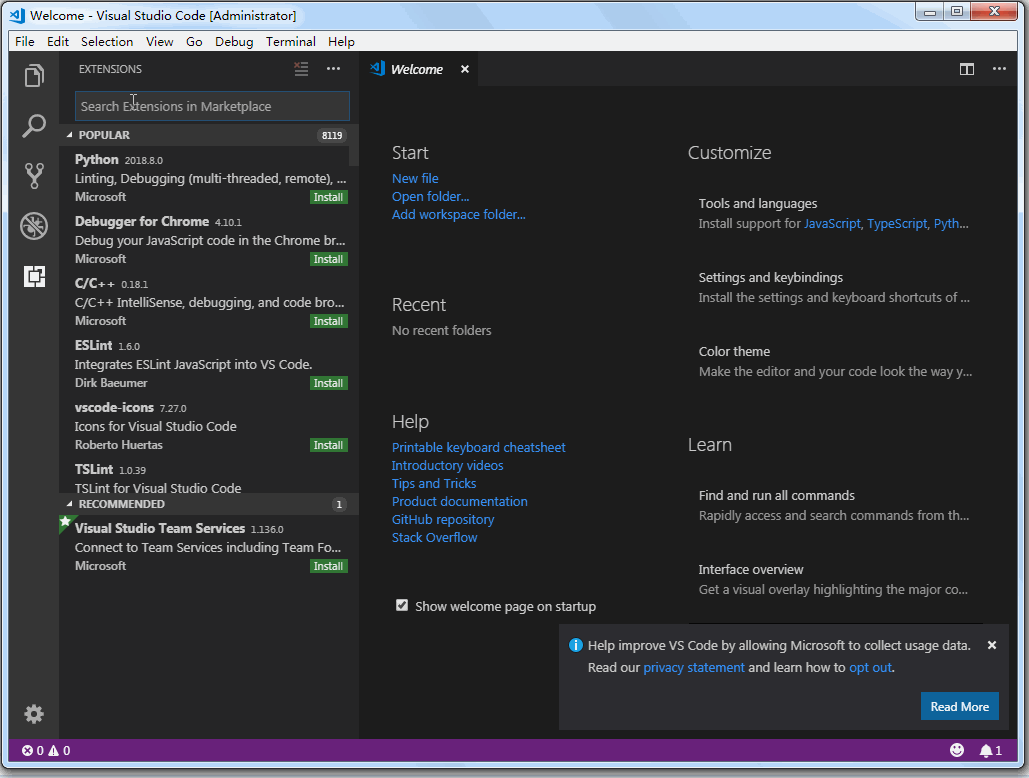The image size is (1029, 778).
Task: Open editor more actions ellipsis
Action: [x=999, y=69]
